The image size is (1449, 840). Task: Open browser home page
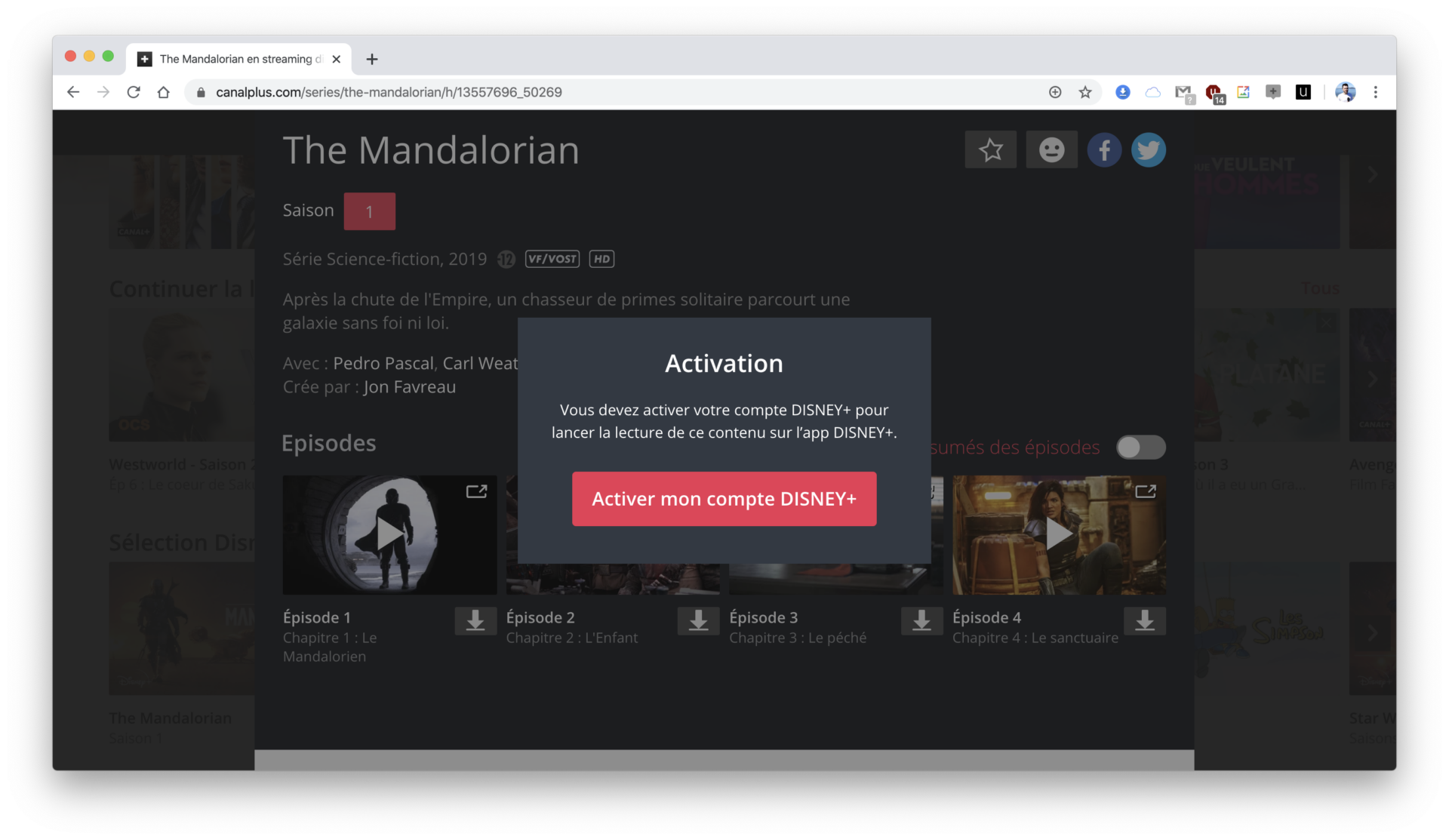click(x=163, y=92)
